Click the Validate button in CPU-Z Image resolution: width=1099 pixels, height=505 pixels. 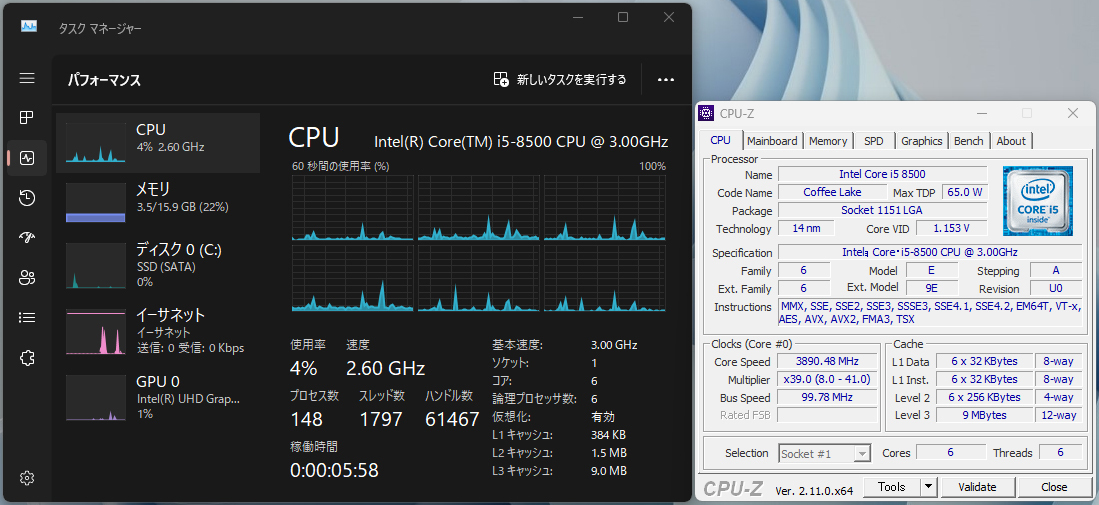point(977,487)
